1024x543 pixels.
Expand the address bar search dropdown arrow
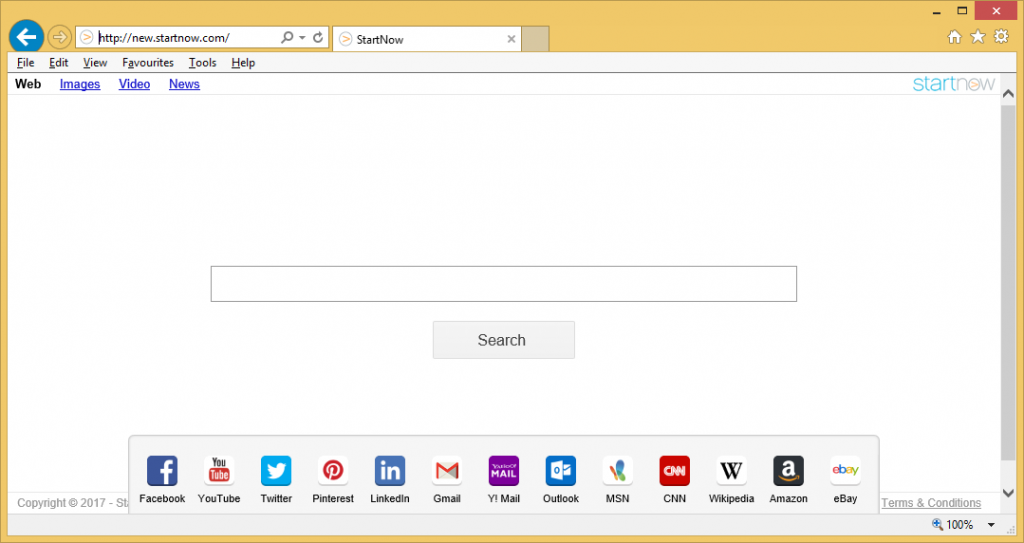(302, 38)
